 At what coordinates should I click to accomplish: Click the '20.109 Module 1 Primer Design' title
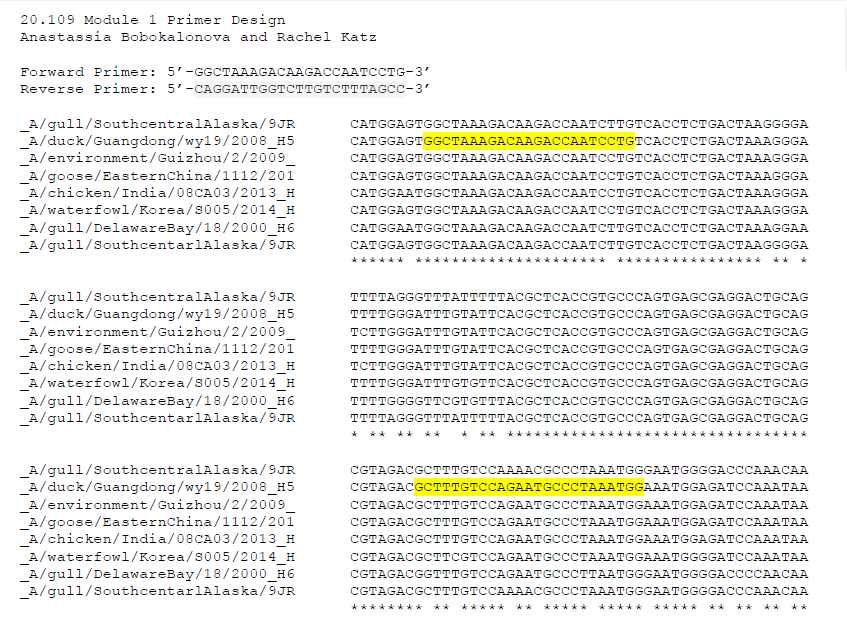(153, 20)
